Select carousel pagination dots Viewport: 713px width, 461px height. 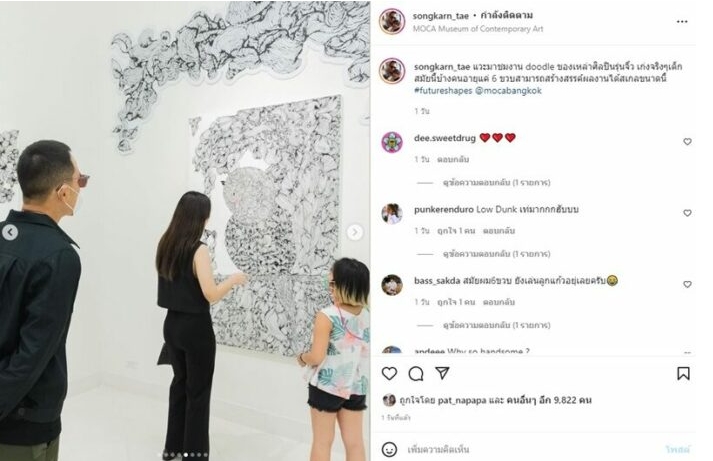coord(185,454)
